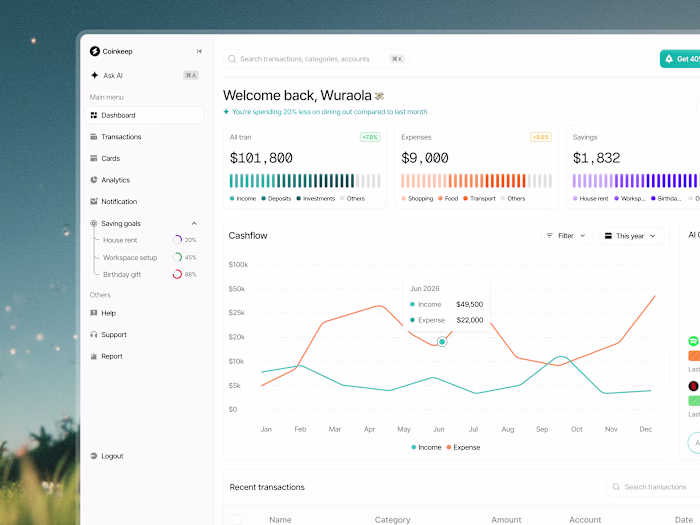Open the House rent saving goal

pos(149,240)
